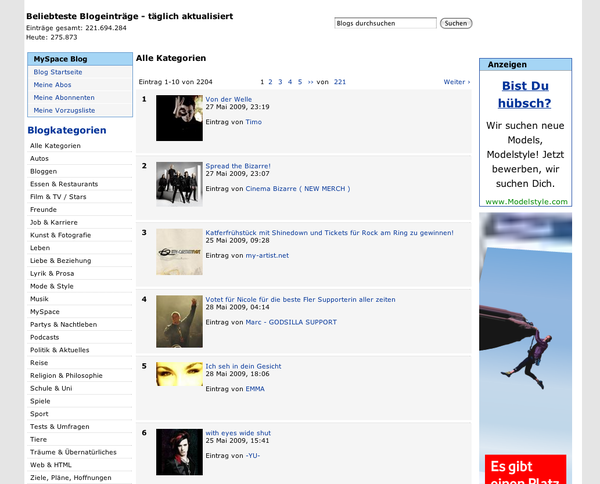The height and width of the screenshot is (484, 600).
Task: Click thumbnail of Votet für Nicole entry
Action: (179, 321)
